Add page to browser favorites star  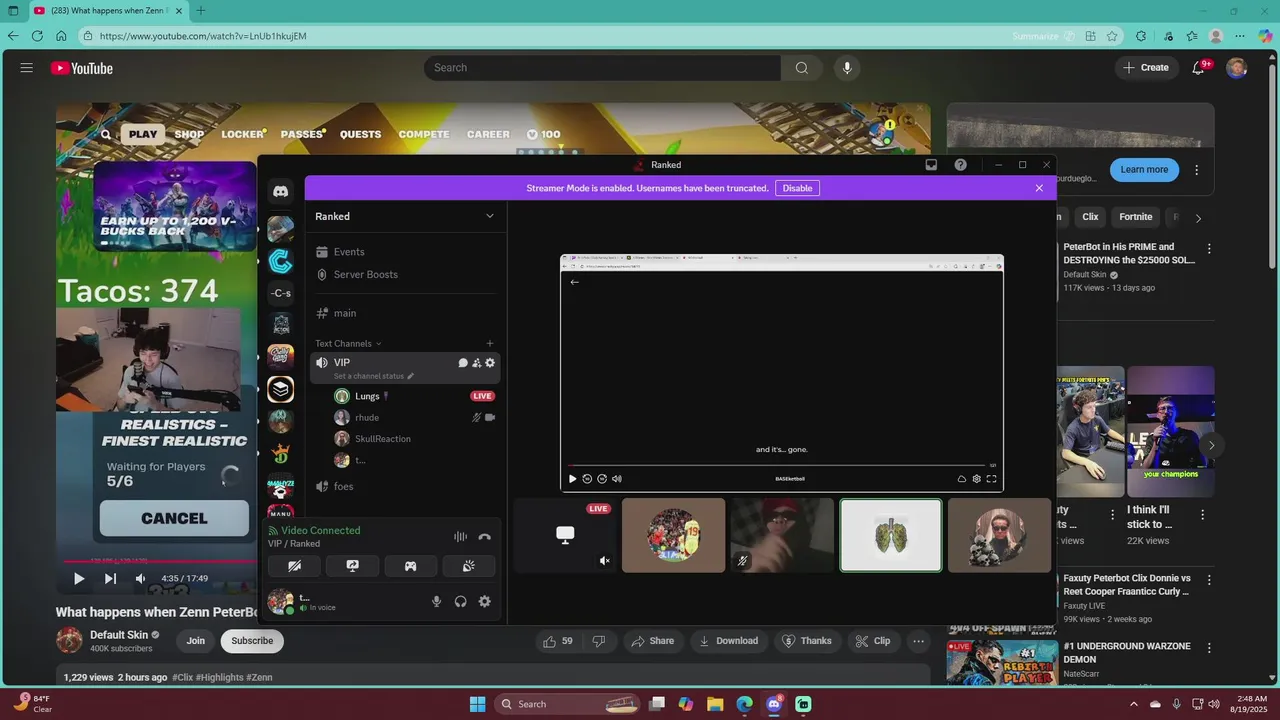pyautogui.click(x=1112, y=36)
